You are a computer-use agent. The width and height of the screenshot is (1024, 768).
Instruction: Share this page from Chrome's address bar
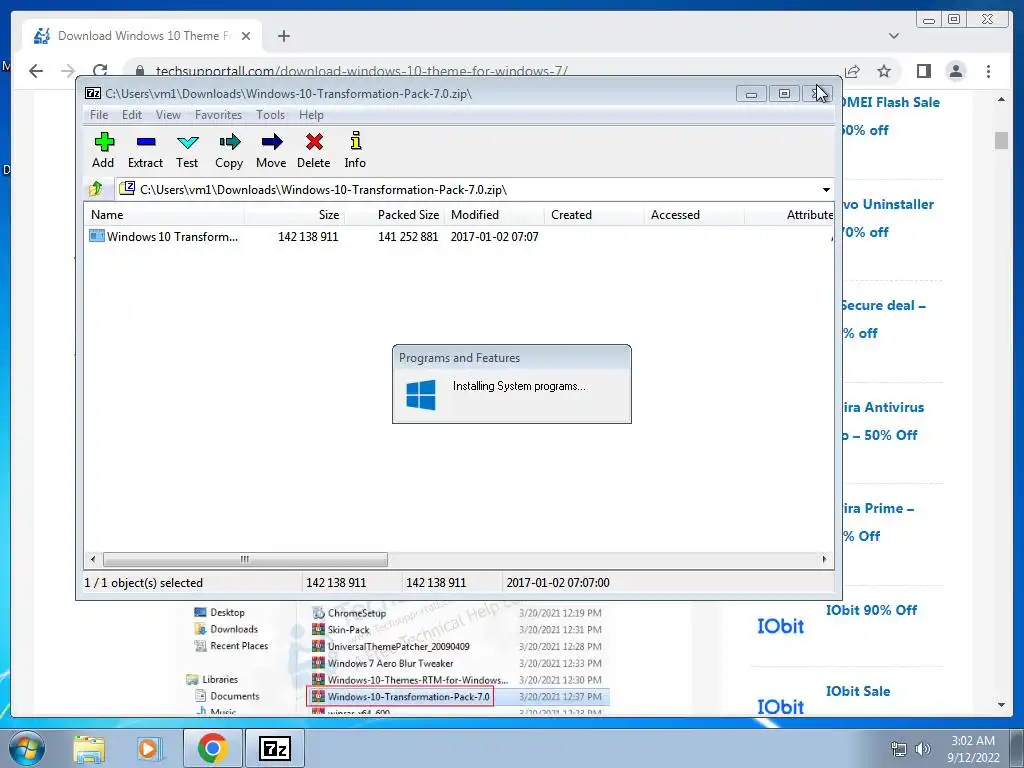pyautogui.click(x=852, y=71)
